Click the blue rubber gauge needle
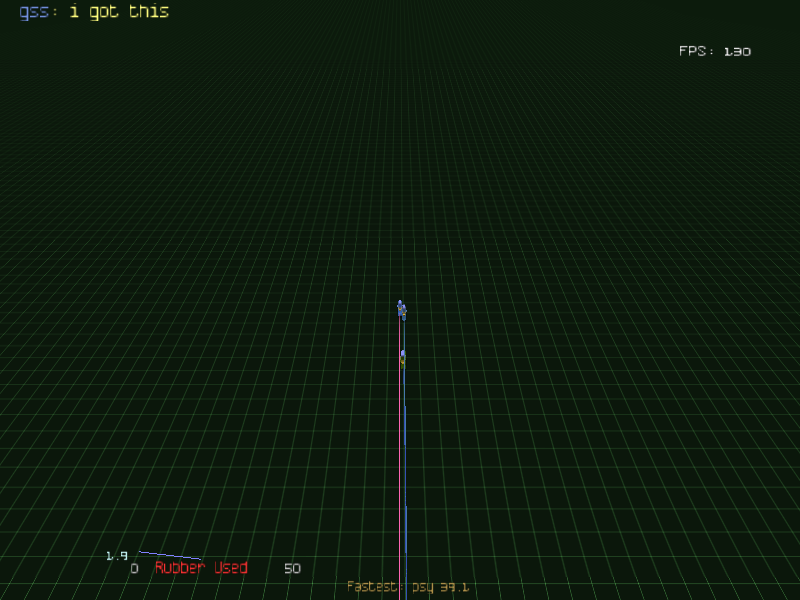 click(170, 555)
